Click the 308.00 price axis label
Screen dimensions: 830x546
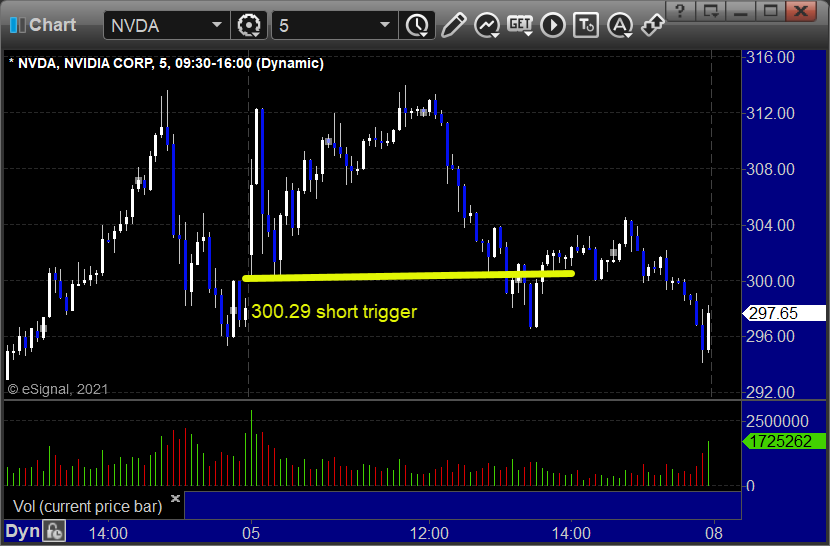pyautogui.click(x=770, y=169)
